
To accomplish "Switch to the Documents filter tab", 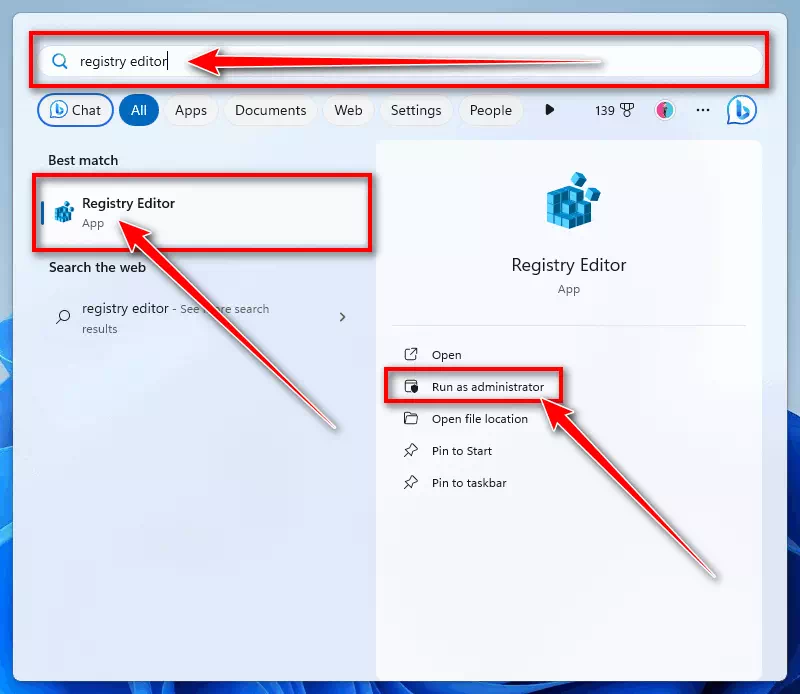I will pyautogui.click(x=270, y=110).
